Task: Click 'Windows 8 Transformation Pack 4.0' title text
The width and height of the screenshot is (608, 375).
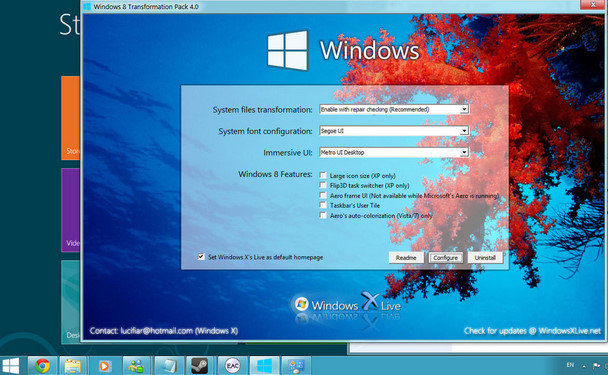Action: pos(146,7)
